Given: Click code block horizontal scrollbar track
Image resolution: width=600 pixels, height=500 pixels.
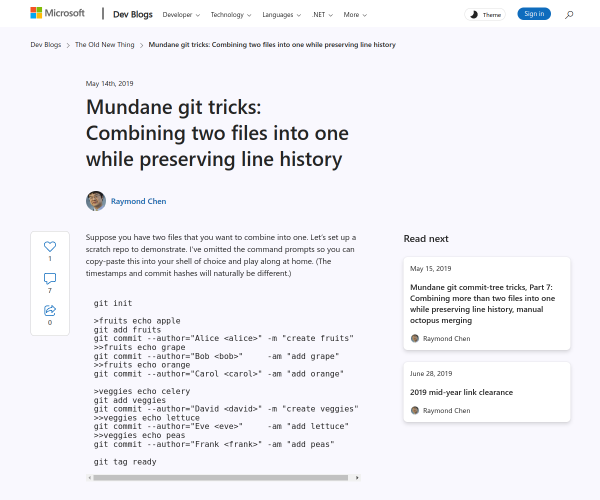Looking at the screenshot, I should click(x=223, y=477).
